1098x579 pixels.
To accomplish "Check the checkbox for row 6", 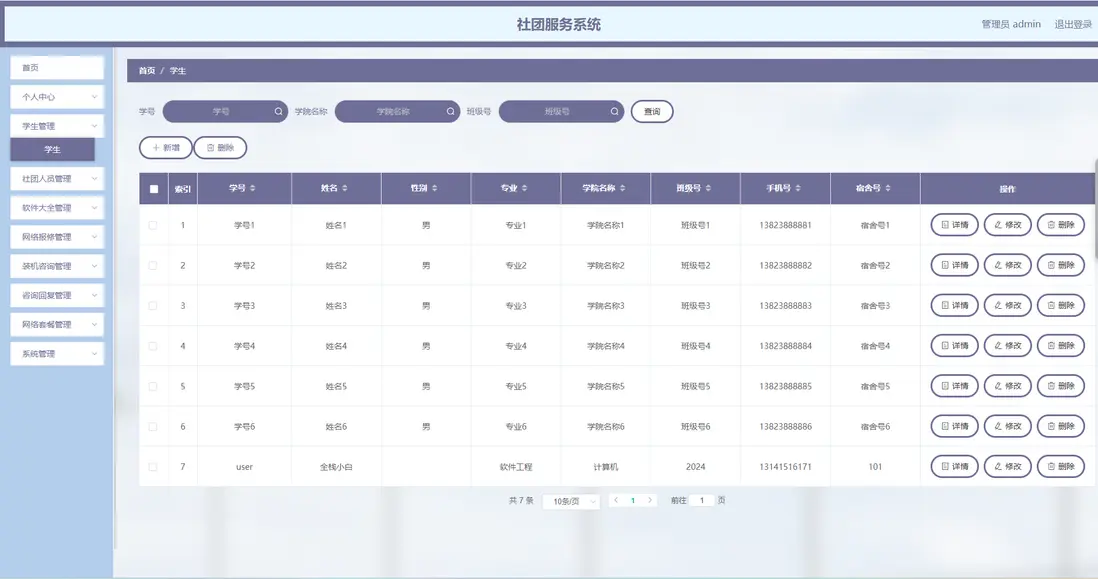I will click(153, 426).
